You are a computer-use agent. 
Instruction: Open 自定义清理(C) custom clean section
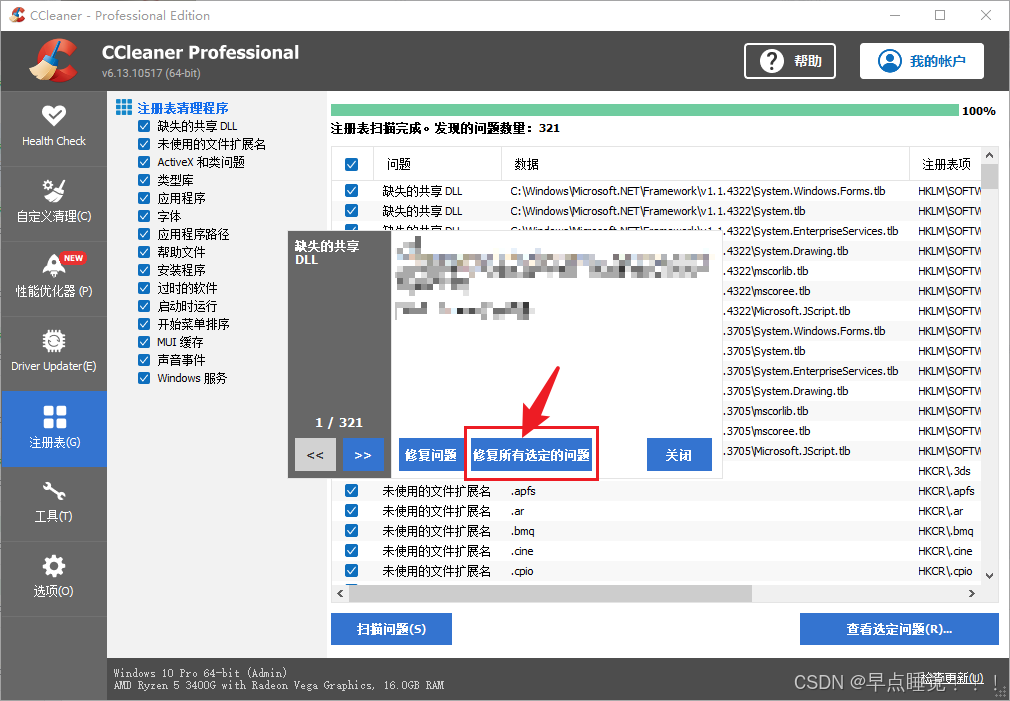(53, 204)
